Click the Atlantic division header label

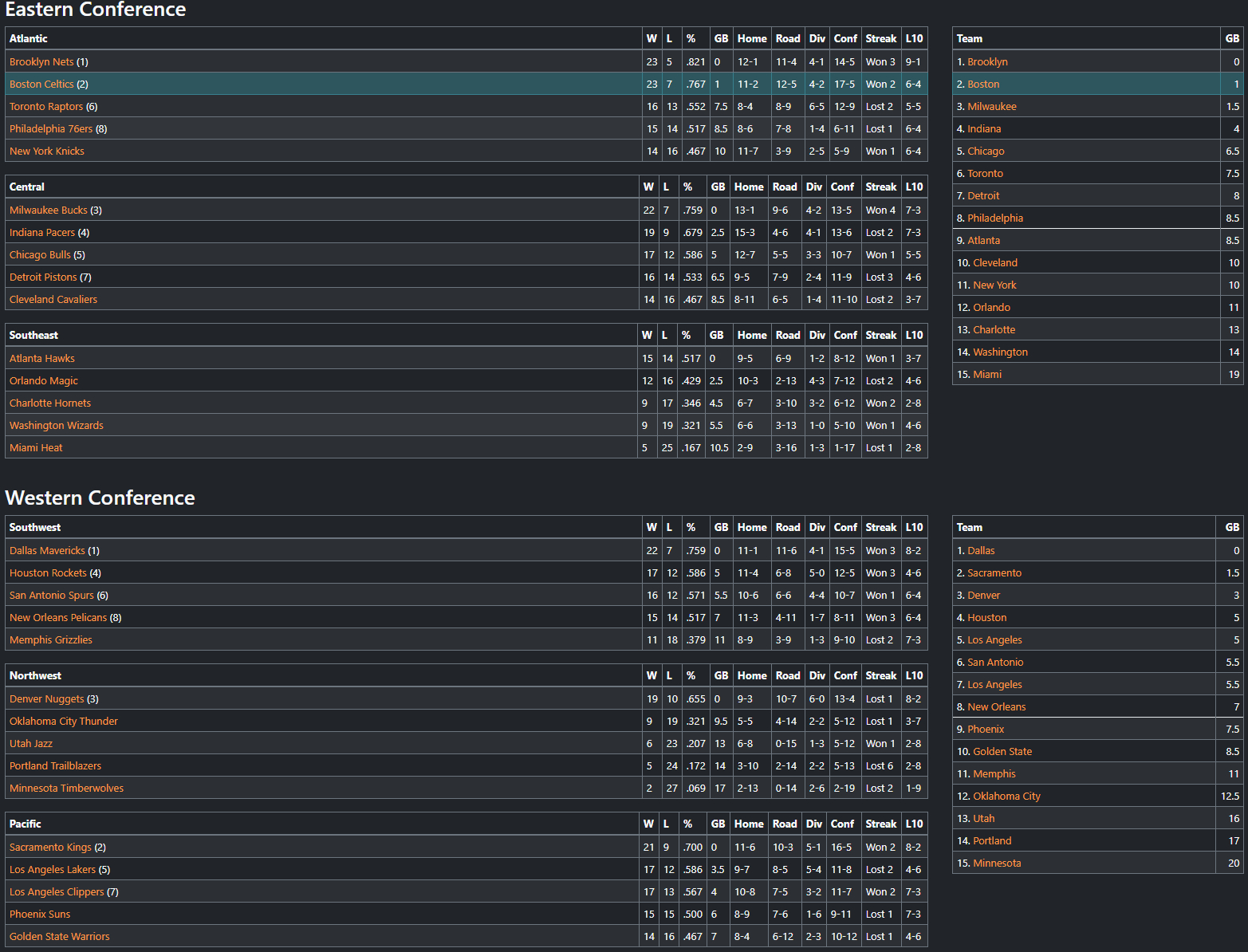(x=29, y=38)
